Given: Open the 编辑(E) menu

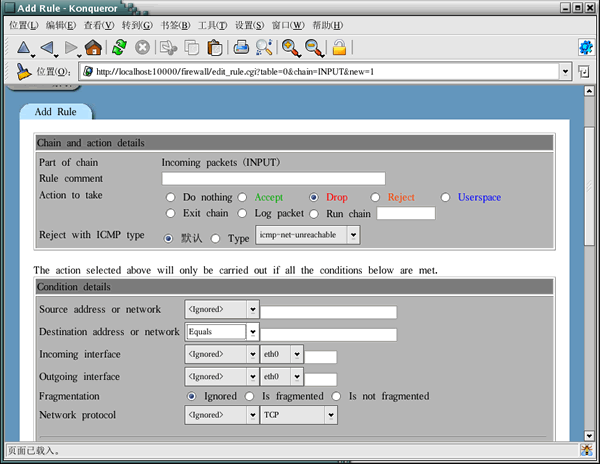Looking at the screenshot, I should pyautogui.click(x=61, y=25).
